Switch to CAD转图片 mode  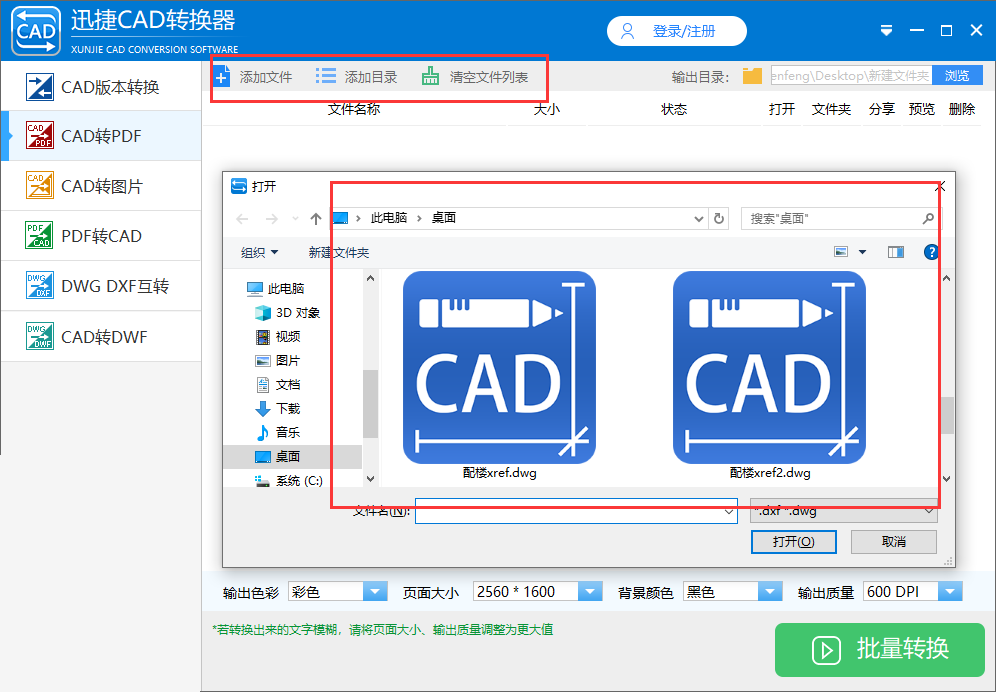(x=101, y=186)
